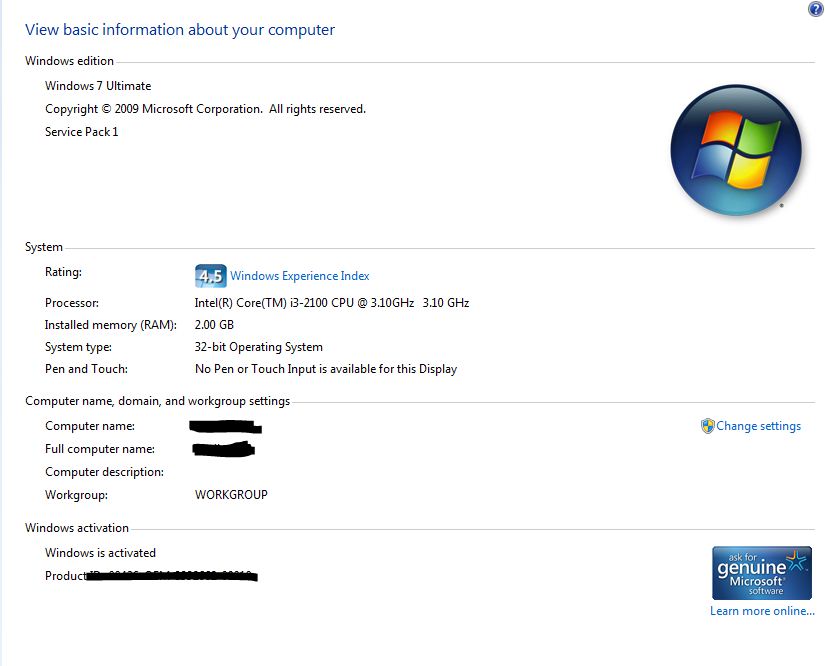
Task: Click the No Pen or Touch Input text
Action: coord(326,369)
